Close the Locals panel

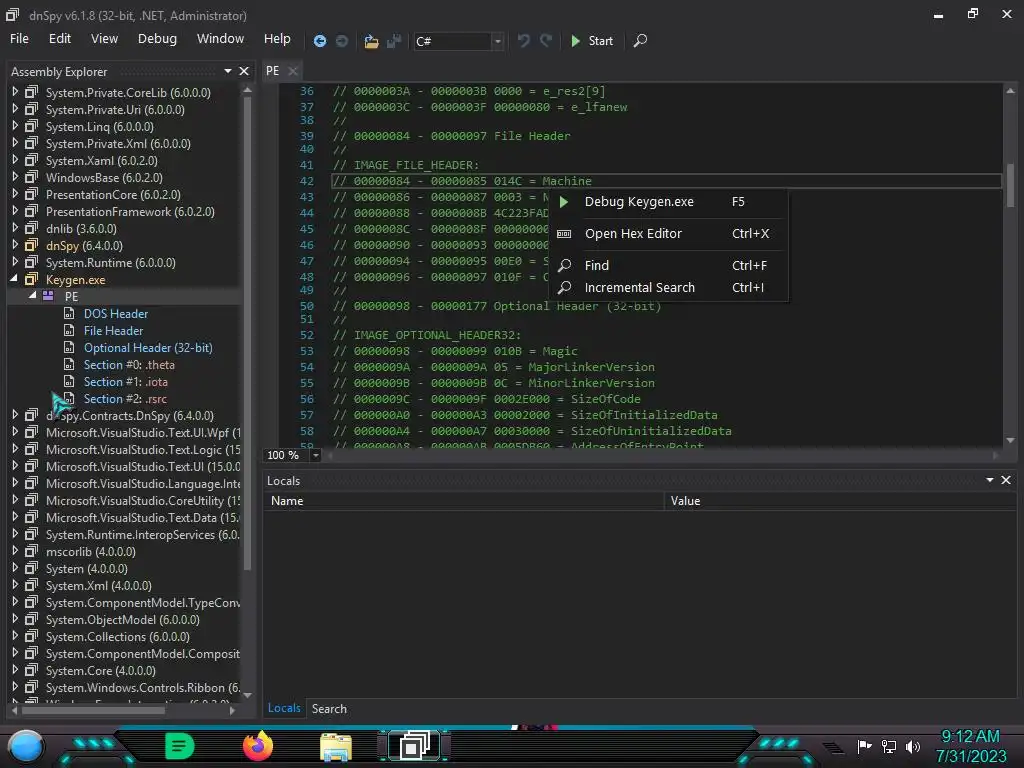point(1006,480)
